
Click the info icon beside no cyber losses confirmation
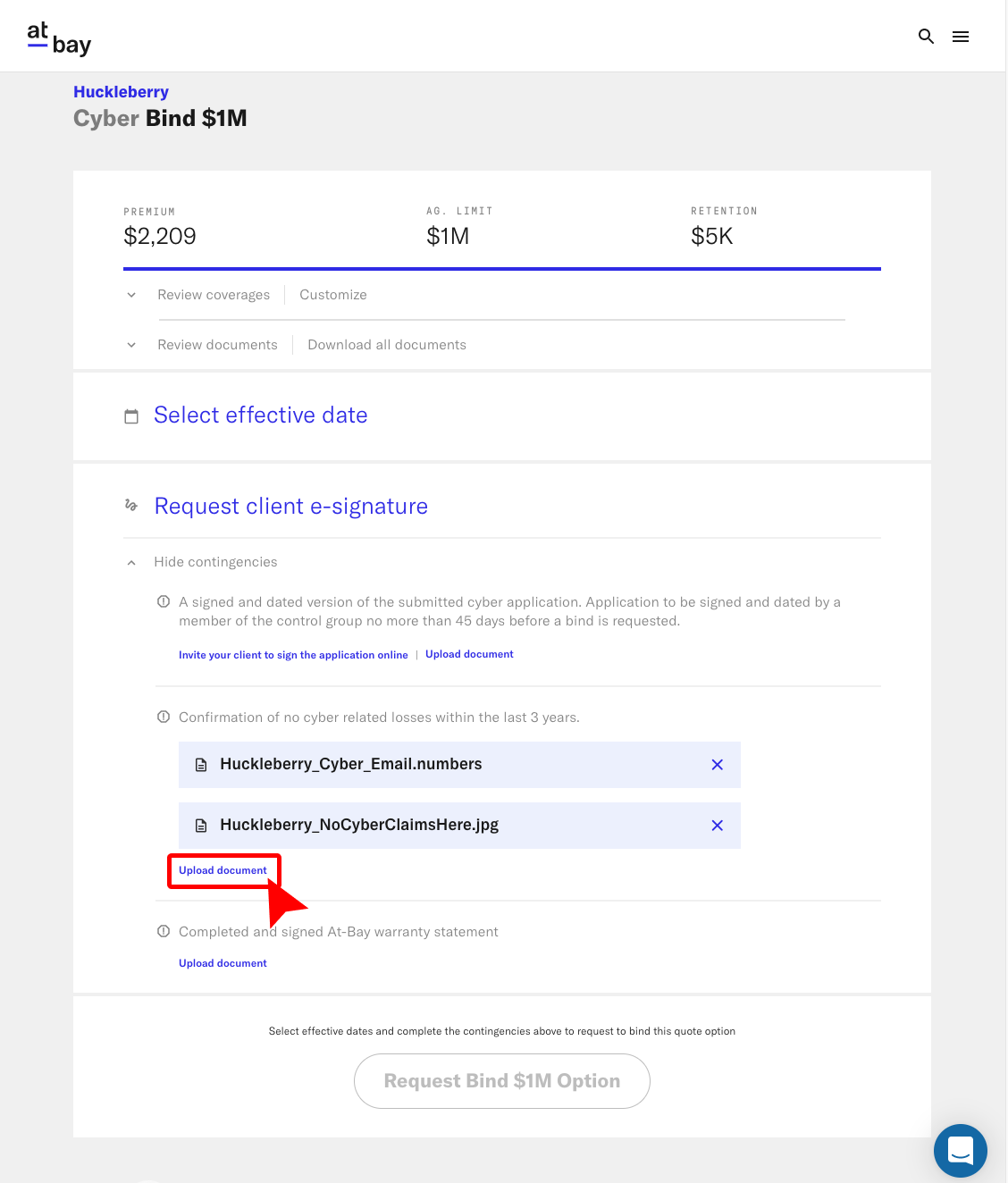point(164,717)
